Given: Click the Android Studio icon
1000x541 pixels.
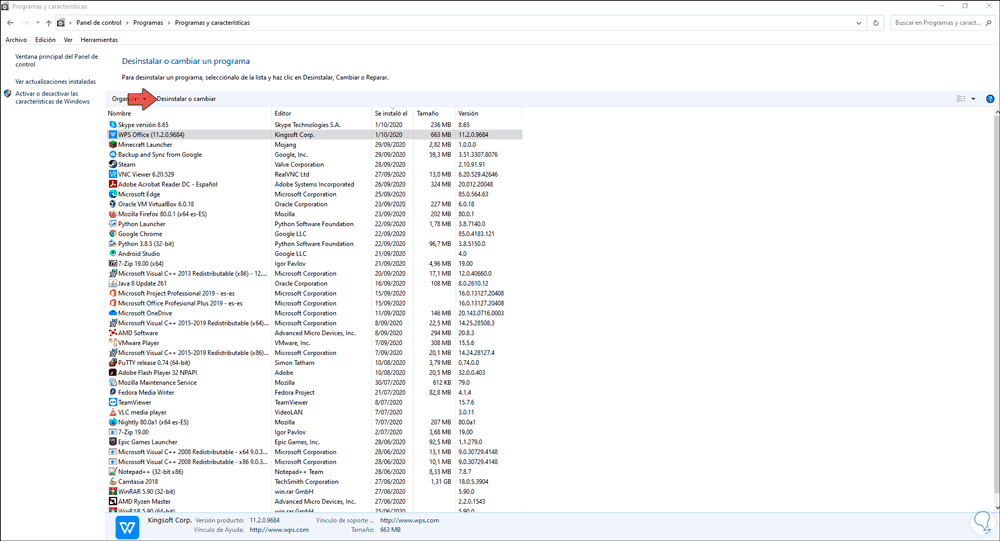Looking at the screenshot, I should [x=113, y=254].
